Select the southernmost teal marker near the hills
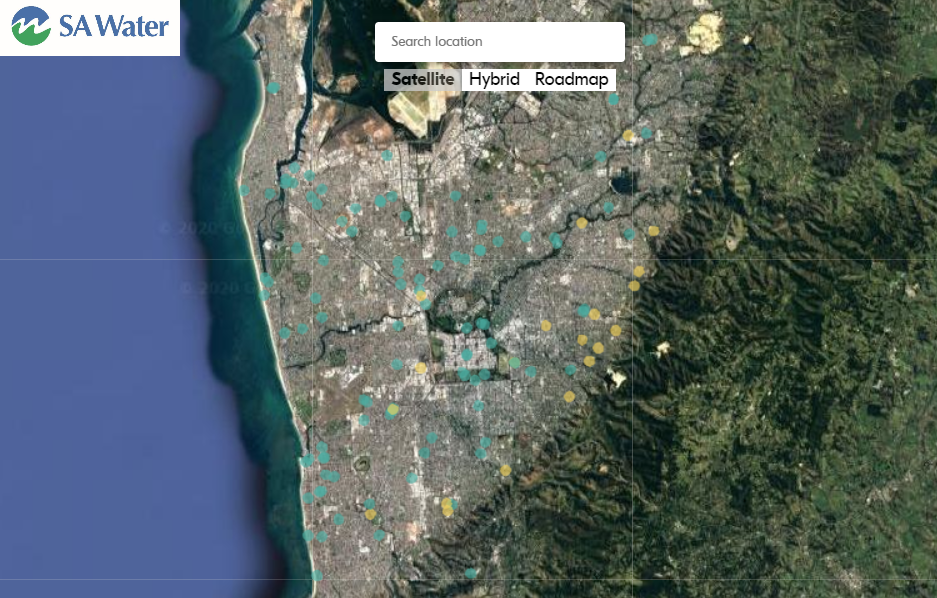The height and width of the screenshot is (598, 937). tap(470, 573)
